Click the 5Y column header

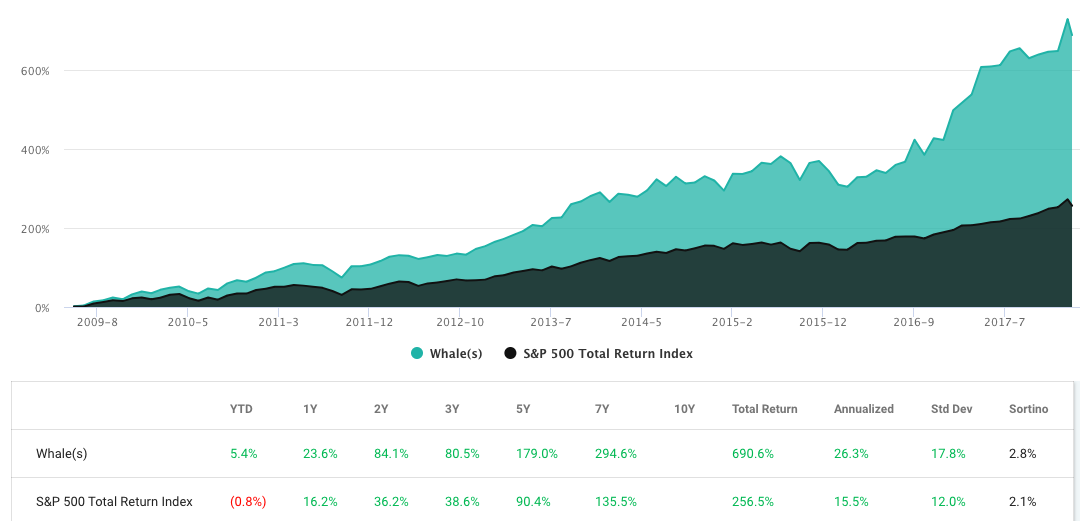click(x=524, y=409)
